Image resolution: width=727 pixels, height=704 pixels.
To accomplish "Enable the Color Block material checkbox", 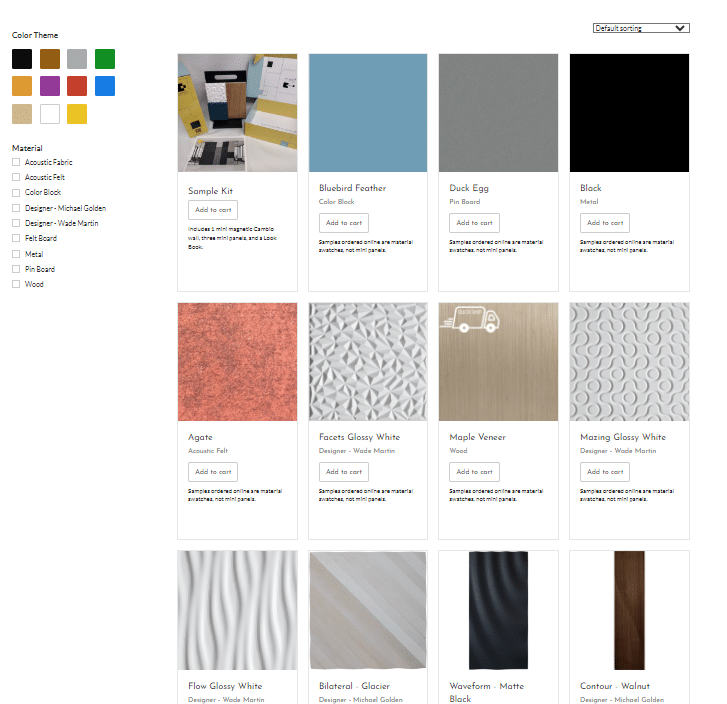I will click(x=16, y=192).
